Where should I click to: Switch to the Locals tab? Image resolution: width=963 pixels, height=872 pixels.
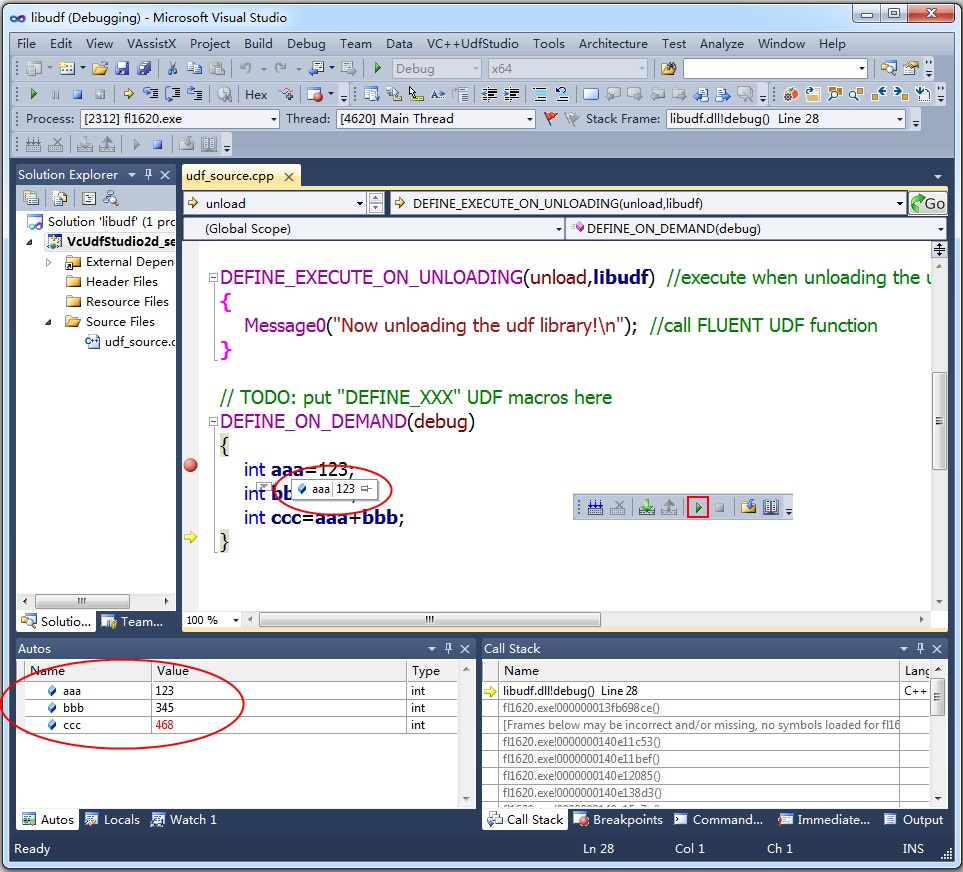pos(112,820)
